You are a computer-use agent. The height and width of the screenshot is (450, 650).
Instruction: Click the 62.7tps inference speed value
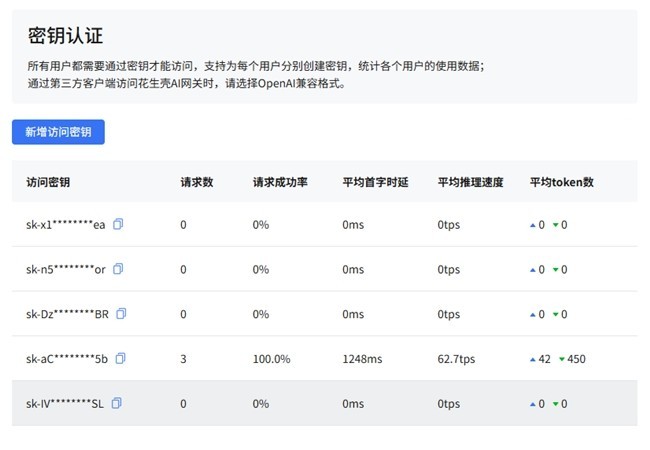click(x=456, y=359)
